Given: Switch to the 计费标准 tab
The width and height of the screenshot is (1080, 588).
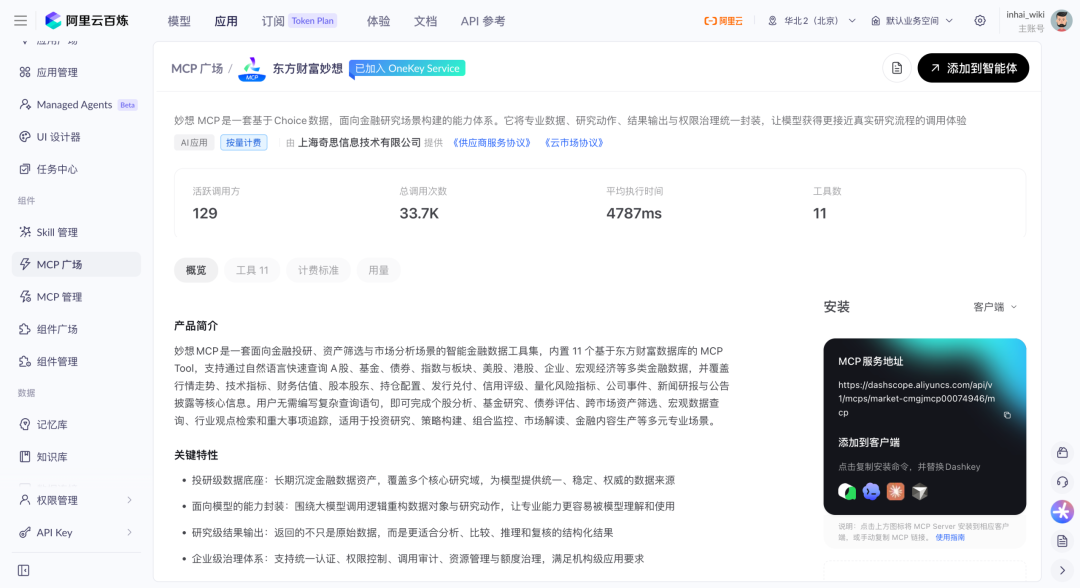Looking at the screenshot, I should click(x=318, y=270).
